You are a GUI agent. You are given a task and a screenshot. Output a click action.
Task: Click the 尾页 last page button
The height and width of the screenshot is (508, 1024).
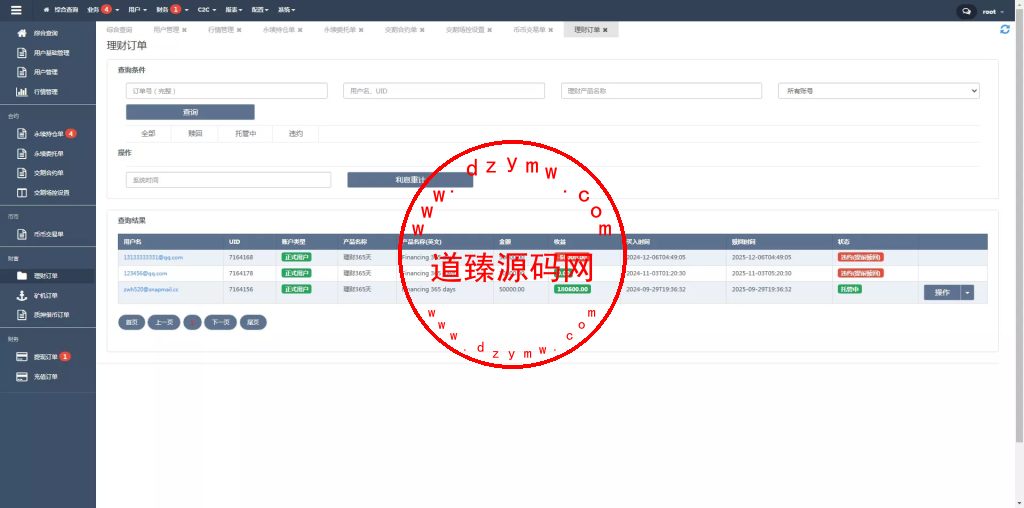coord(253,323)
